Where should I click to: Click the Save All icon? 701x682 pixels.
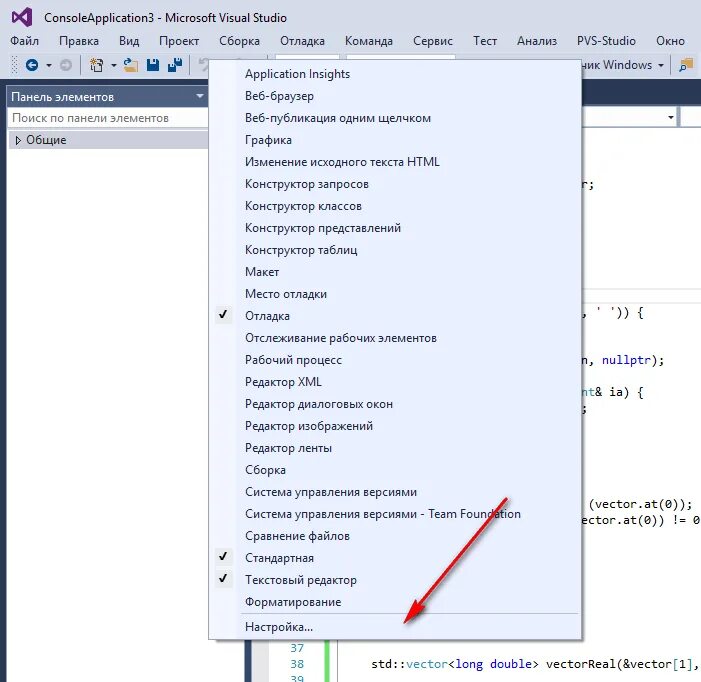tap(175, 65)
